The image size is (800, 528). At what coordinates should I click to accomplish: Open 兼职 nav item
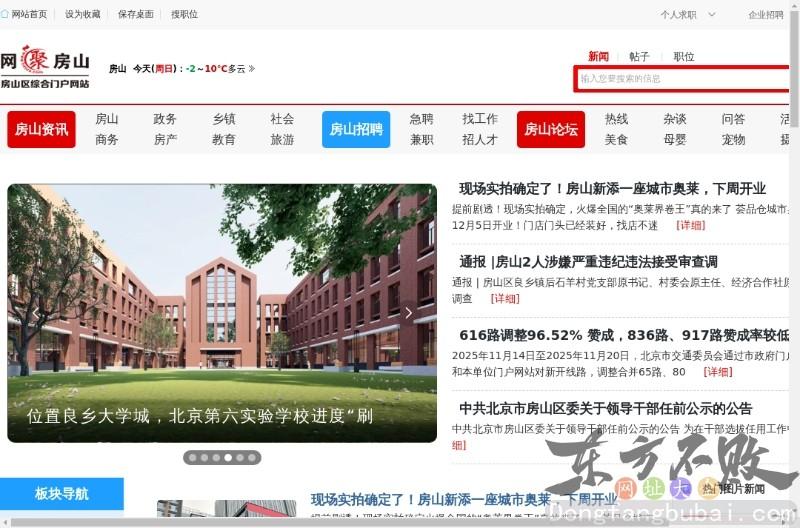click(421, 140)
